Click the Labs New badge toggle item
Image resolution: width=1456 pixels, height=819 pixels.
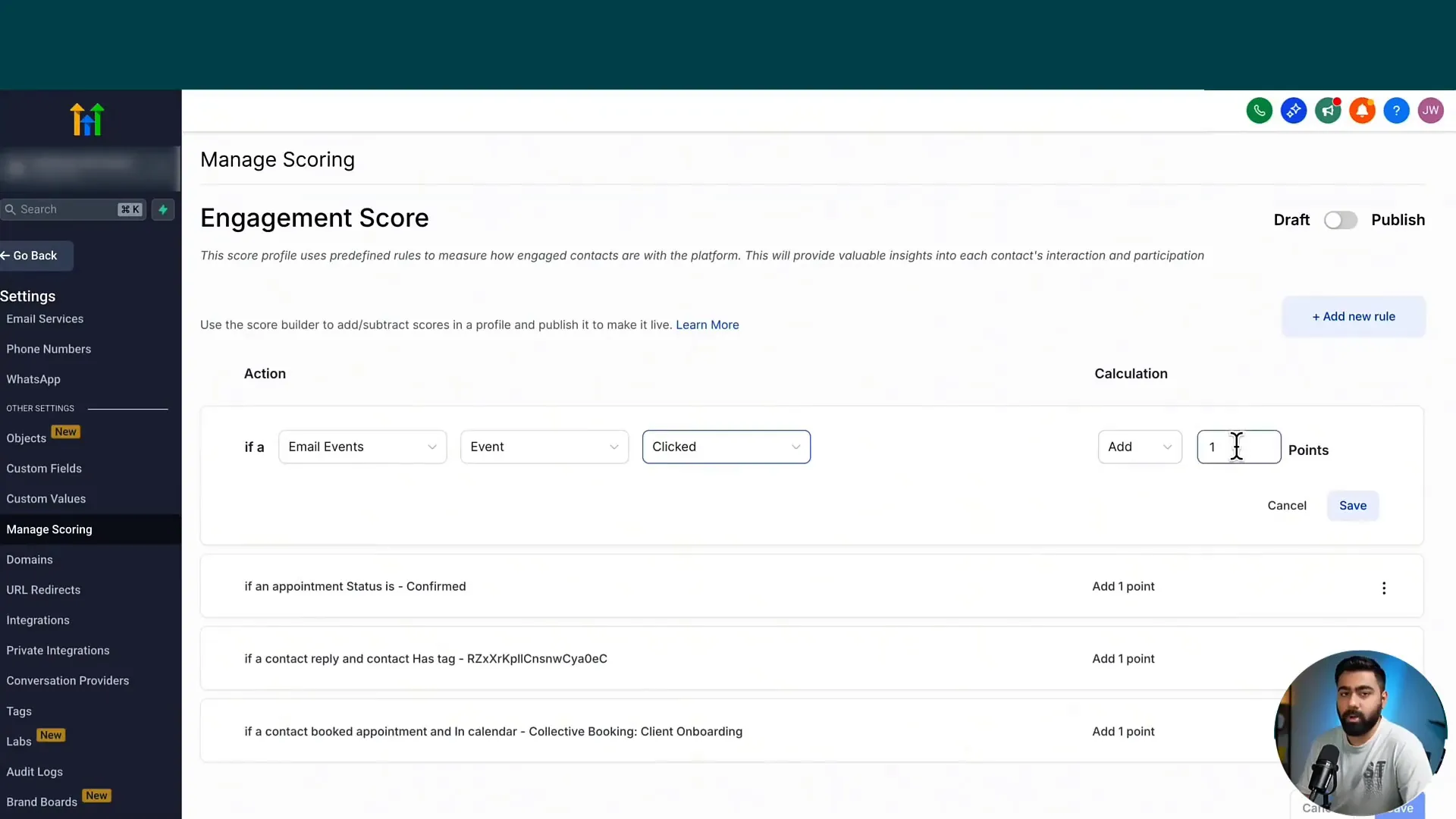click(x=35, y=740)
